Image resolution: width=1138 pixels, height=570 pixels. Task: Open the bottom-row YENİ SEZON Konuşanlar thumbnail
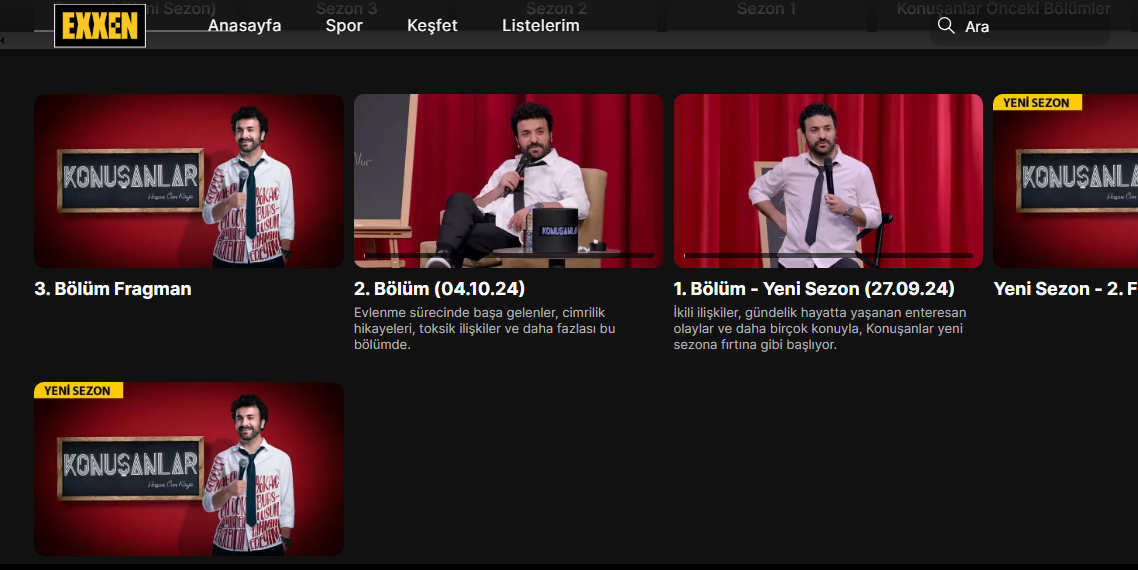(x=189, y=469)
